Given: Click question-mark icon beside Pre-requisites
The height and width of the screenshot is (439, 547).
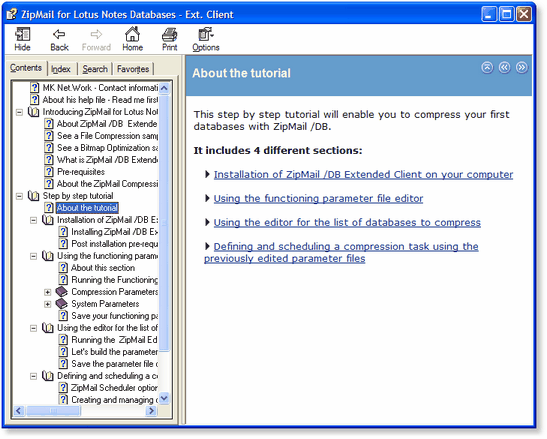Looking at the screenshot, I should 49,172.
